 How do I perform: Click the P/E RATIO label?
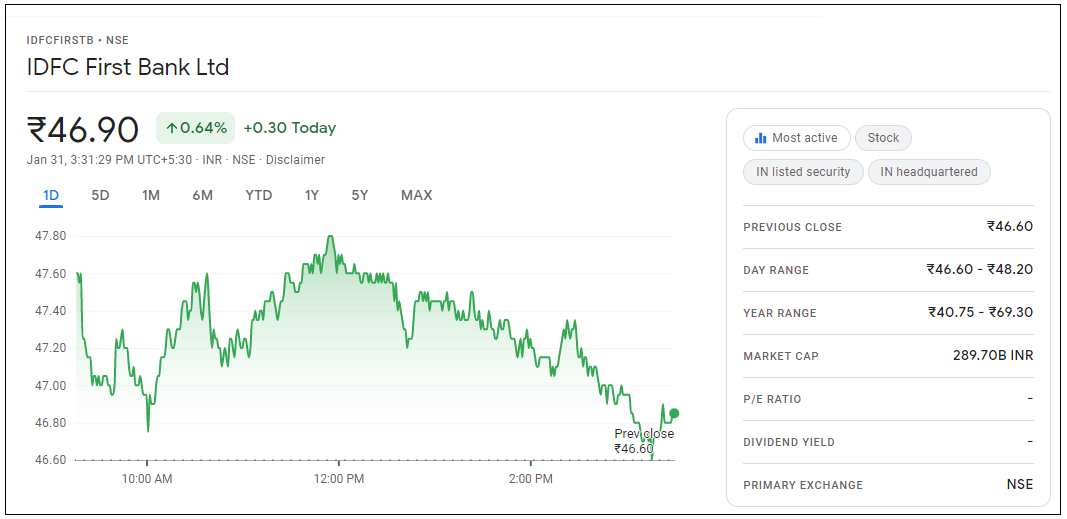772,399
